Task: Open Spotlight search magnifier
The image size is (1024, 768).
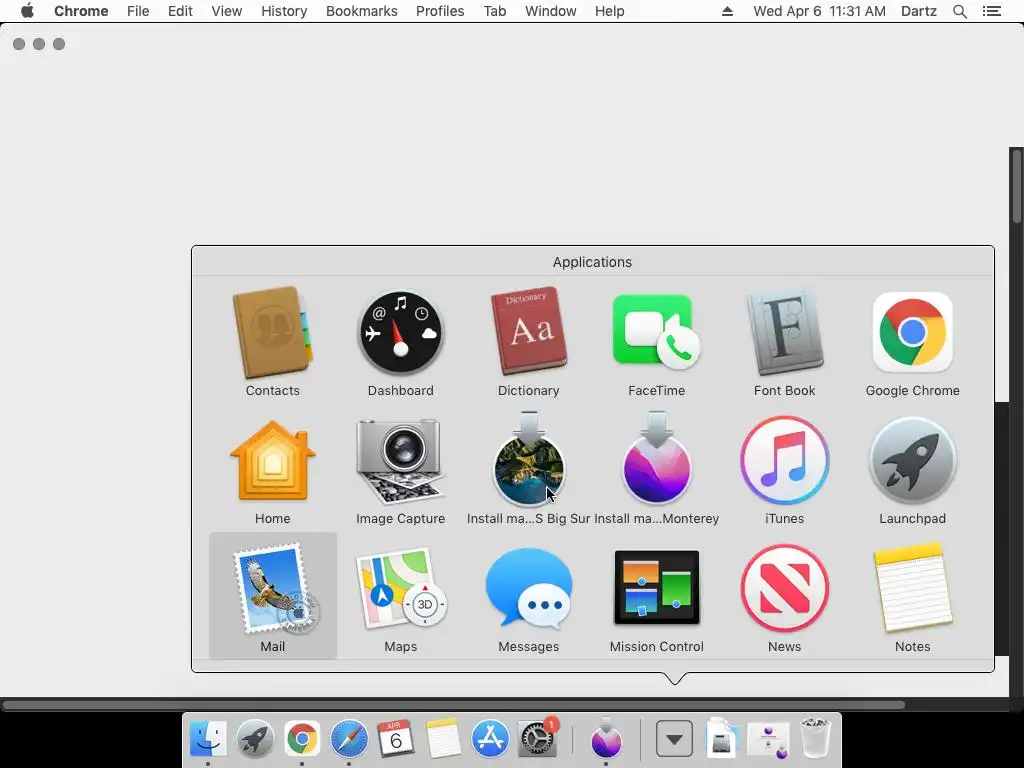Action: pyautogui.click(x=960, y=11)
